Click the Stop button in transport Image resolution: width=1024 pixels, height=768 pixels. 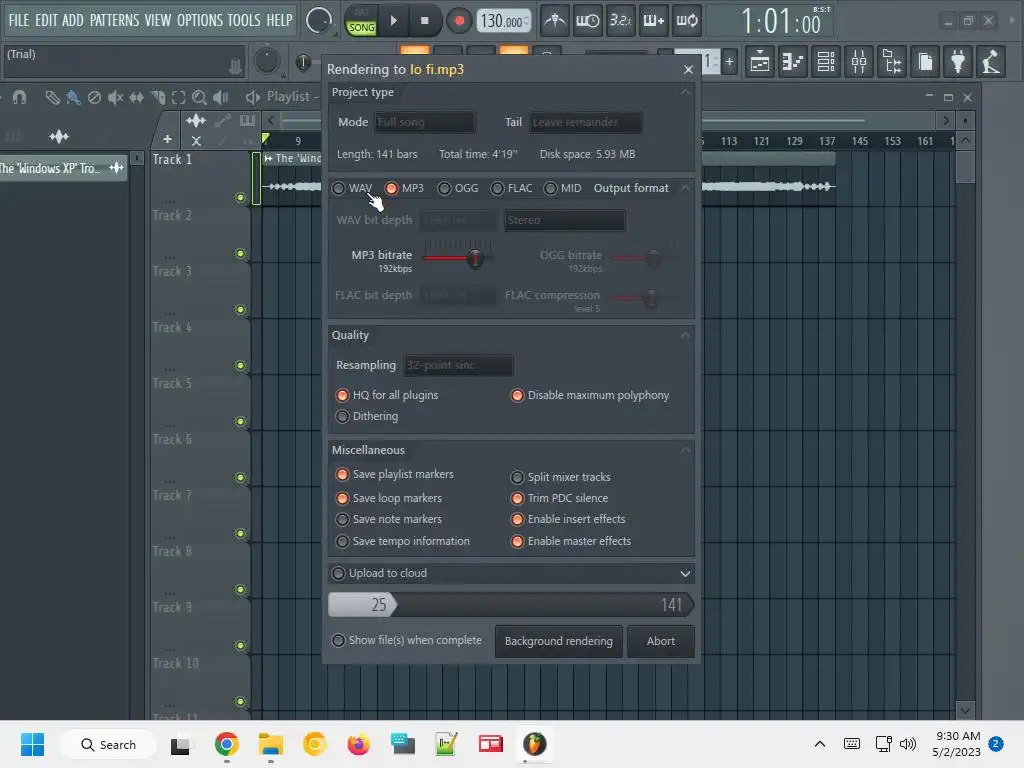[424, 21]
